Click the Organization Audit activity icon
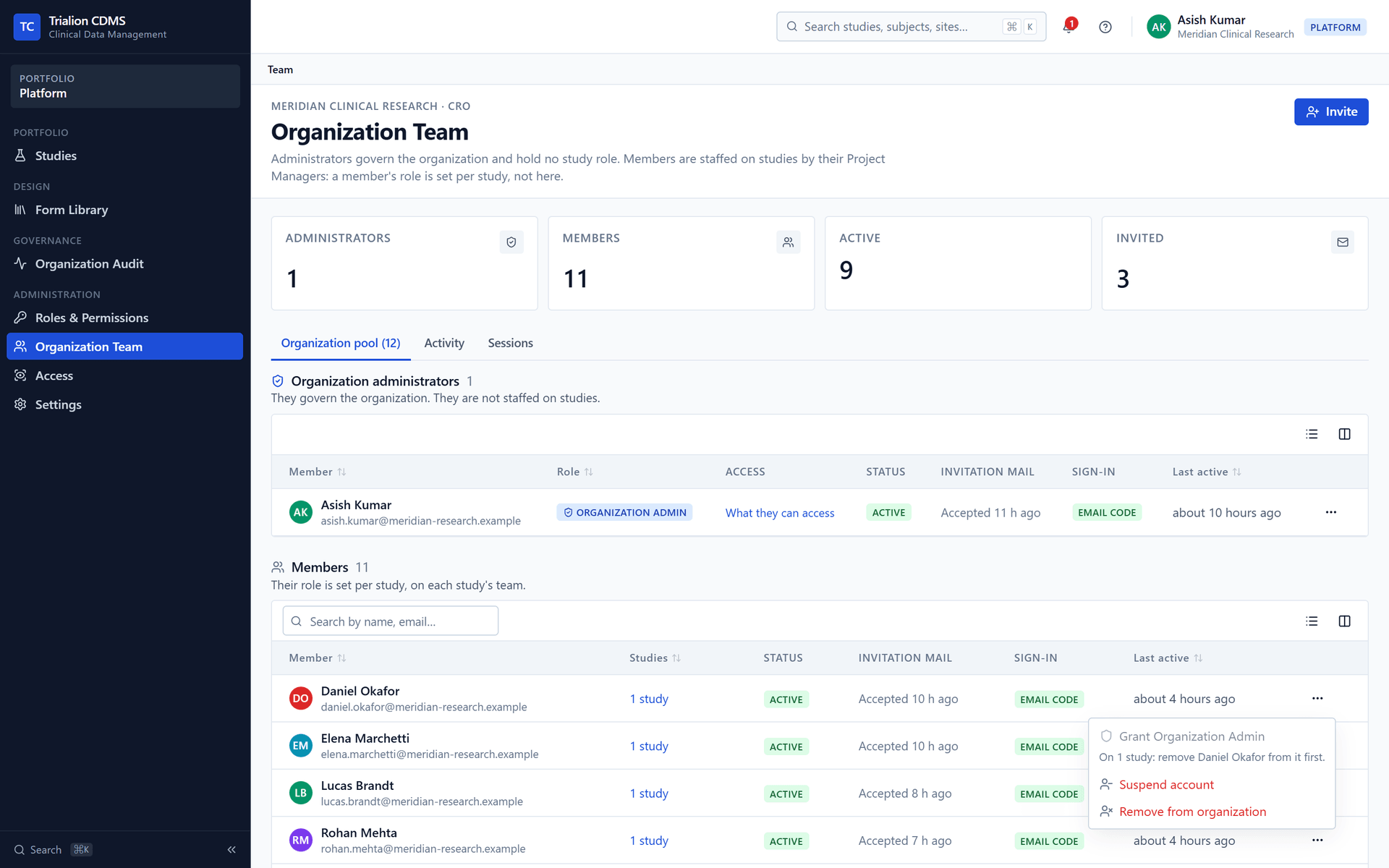The width and height of the screenshot is (1389, 868). (x=20, y=264)
